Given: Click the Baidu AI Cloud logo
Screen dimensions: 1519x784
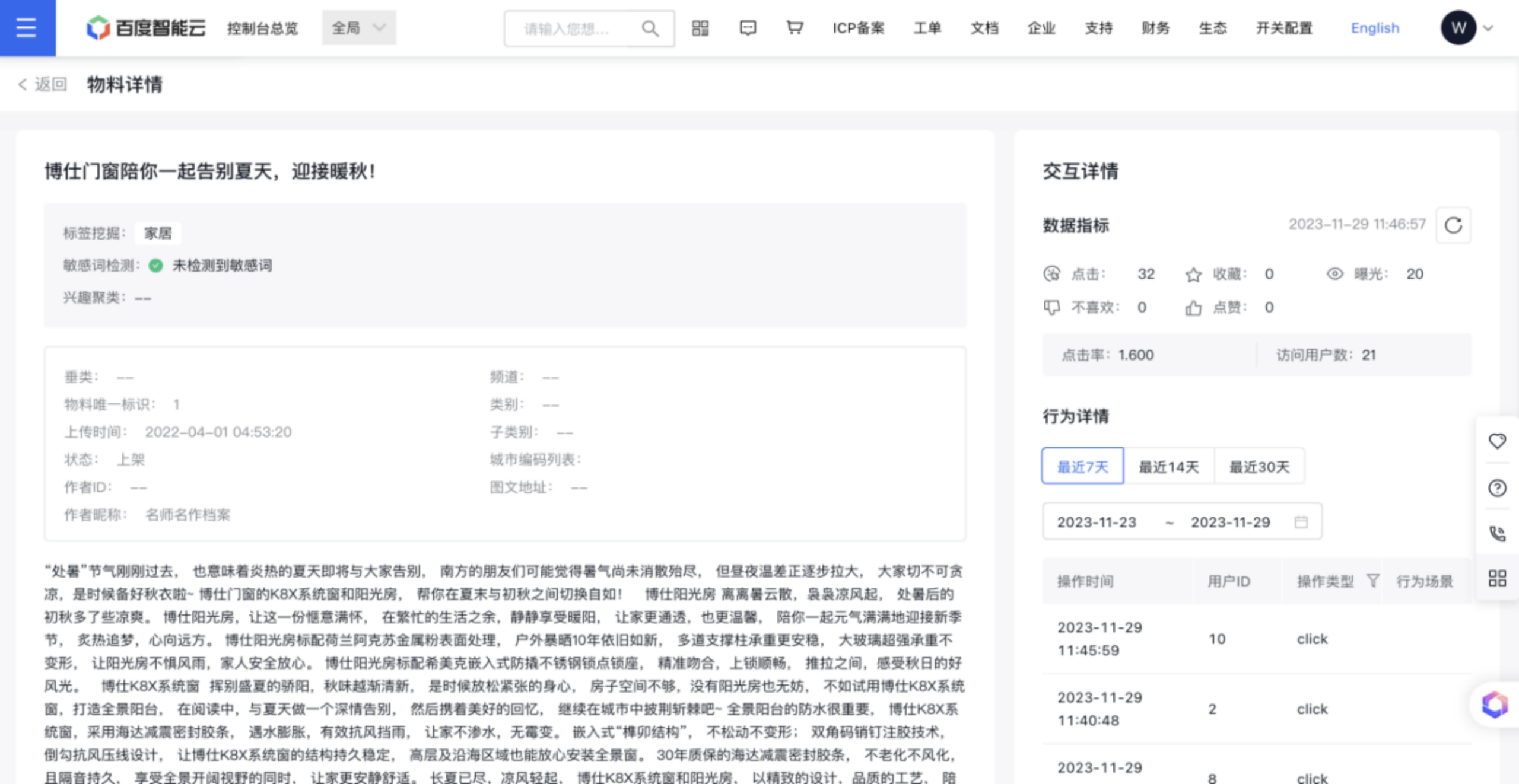Looking at the screenshot, I should click(146, 28).
